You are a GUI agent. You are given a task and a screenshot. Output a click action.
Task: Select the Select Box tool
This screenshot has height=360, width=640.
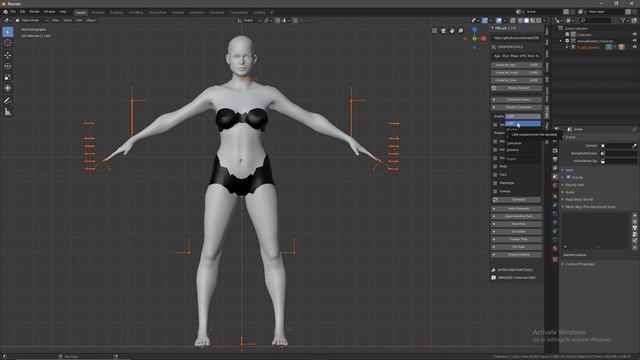(7, 32)
